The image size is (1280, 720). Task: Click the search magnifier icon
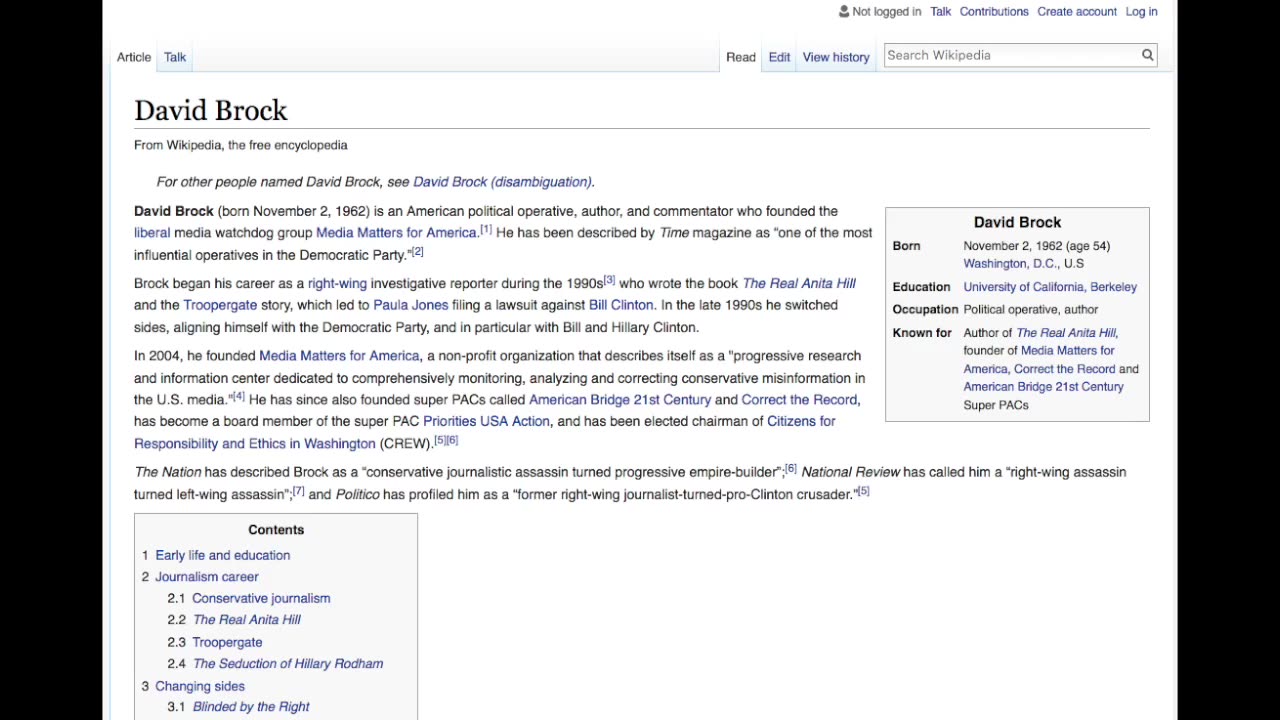pyautogui.click(x=1147, y=55)
